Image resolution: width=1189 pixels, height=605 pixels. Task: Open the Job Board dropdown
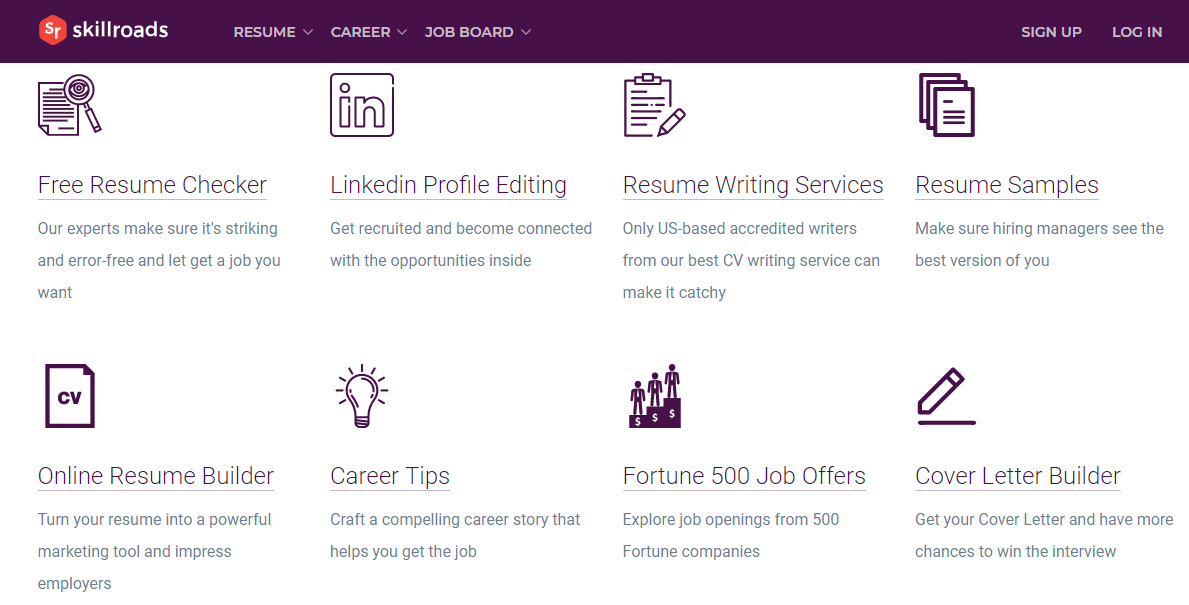coord(477,32)
